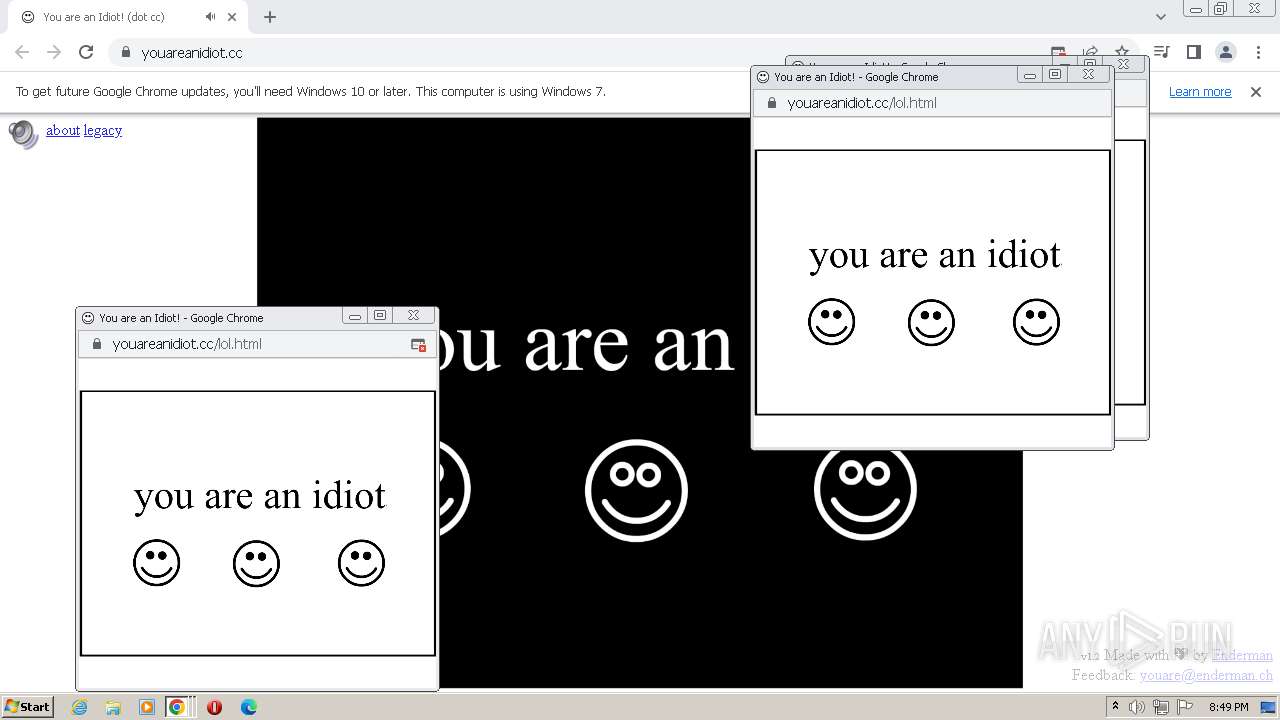1280x720 pixels.
Task: Click last smiley face in left popup
Action: pyautogui.click(x=361, y=563)
